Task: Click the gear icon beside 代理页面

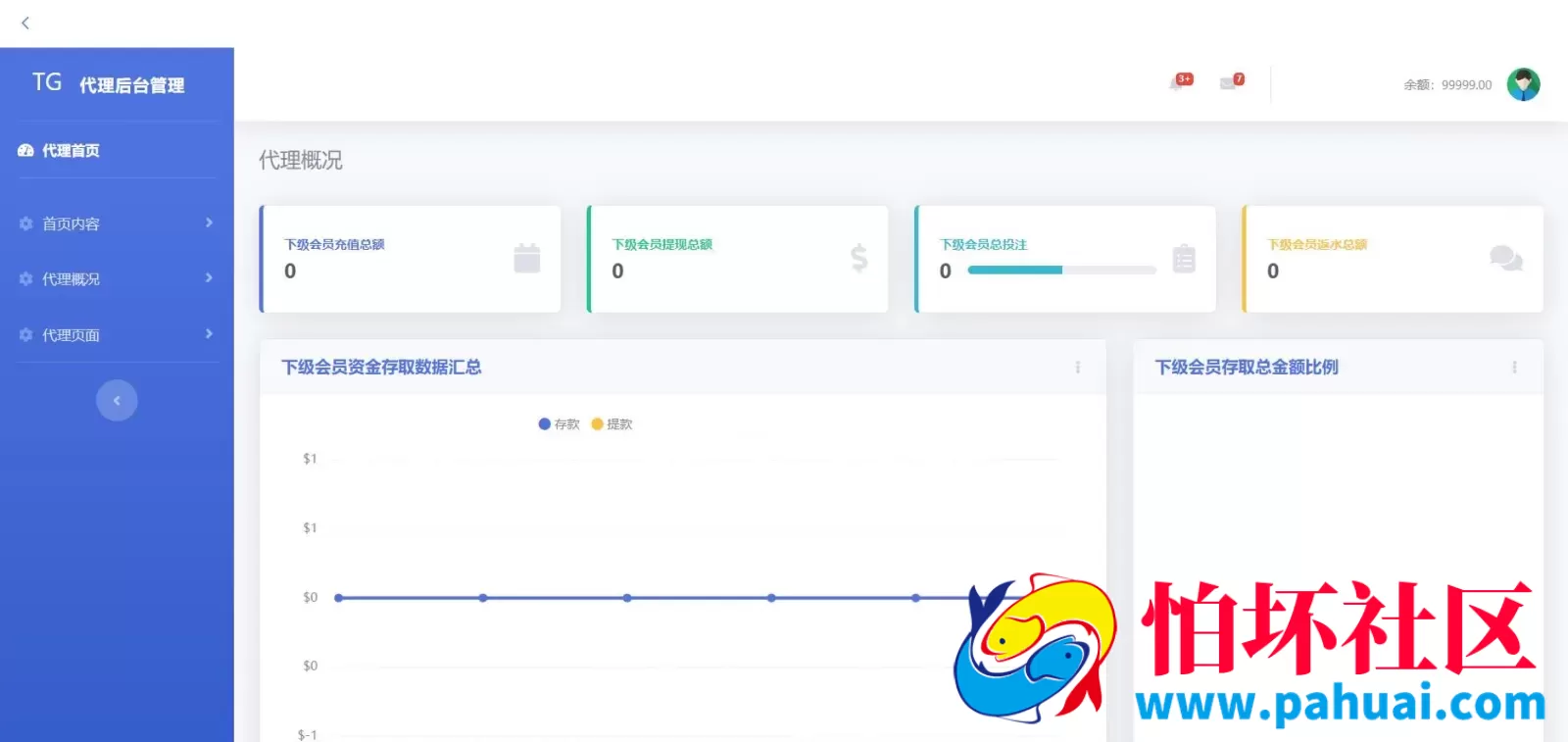Action: click(x=25, y=335)
